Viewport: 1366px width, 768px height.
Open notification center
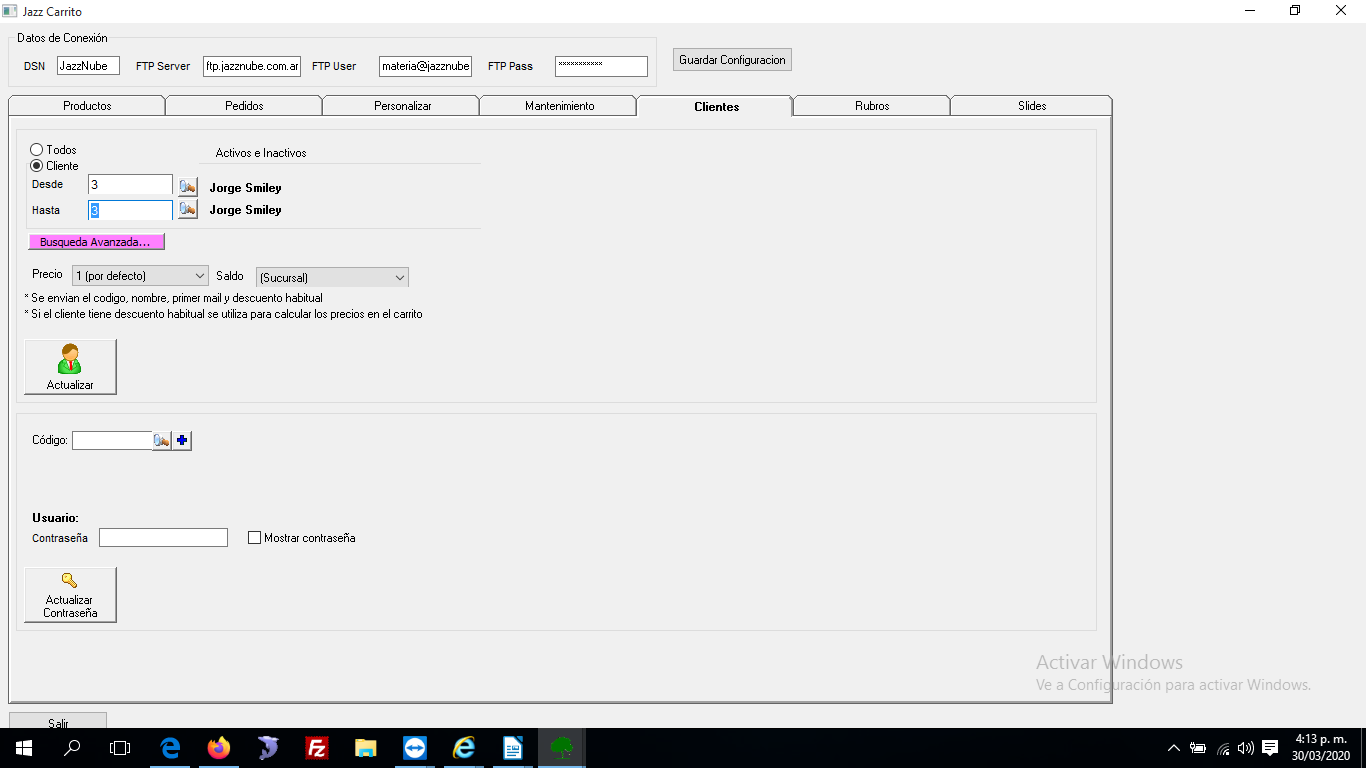(1270, 748)
